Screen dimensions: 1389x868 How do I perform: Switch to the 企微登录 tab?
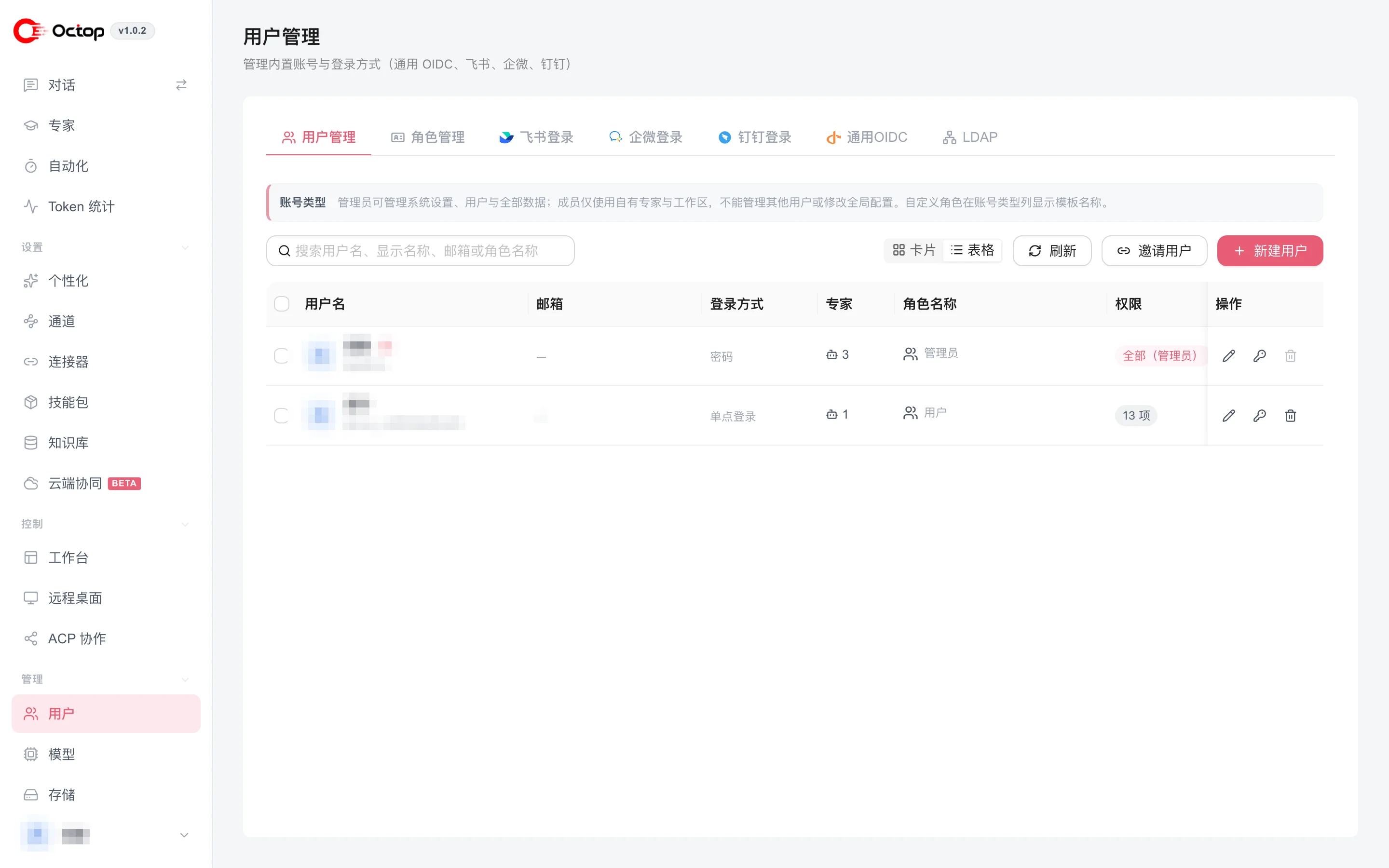point(645,137)
